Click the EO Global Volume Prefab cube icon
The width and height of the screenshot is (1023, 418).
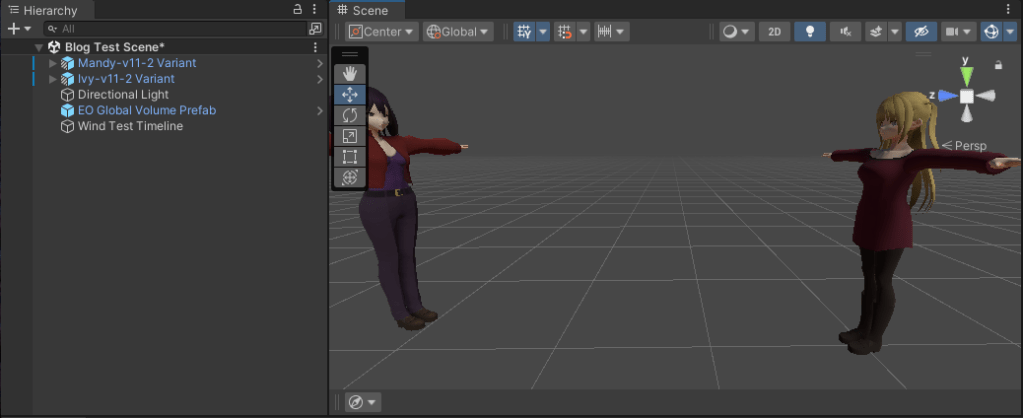click(x=67, y=110)
